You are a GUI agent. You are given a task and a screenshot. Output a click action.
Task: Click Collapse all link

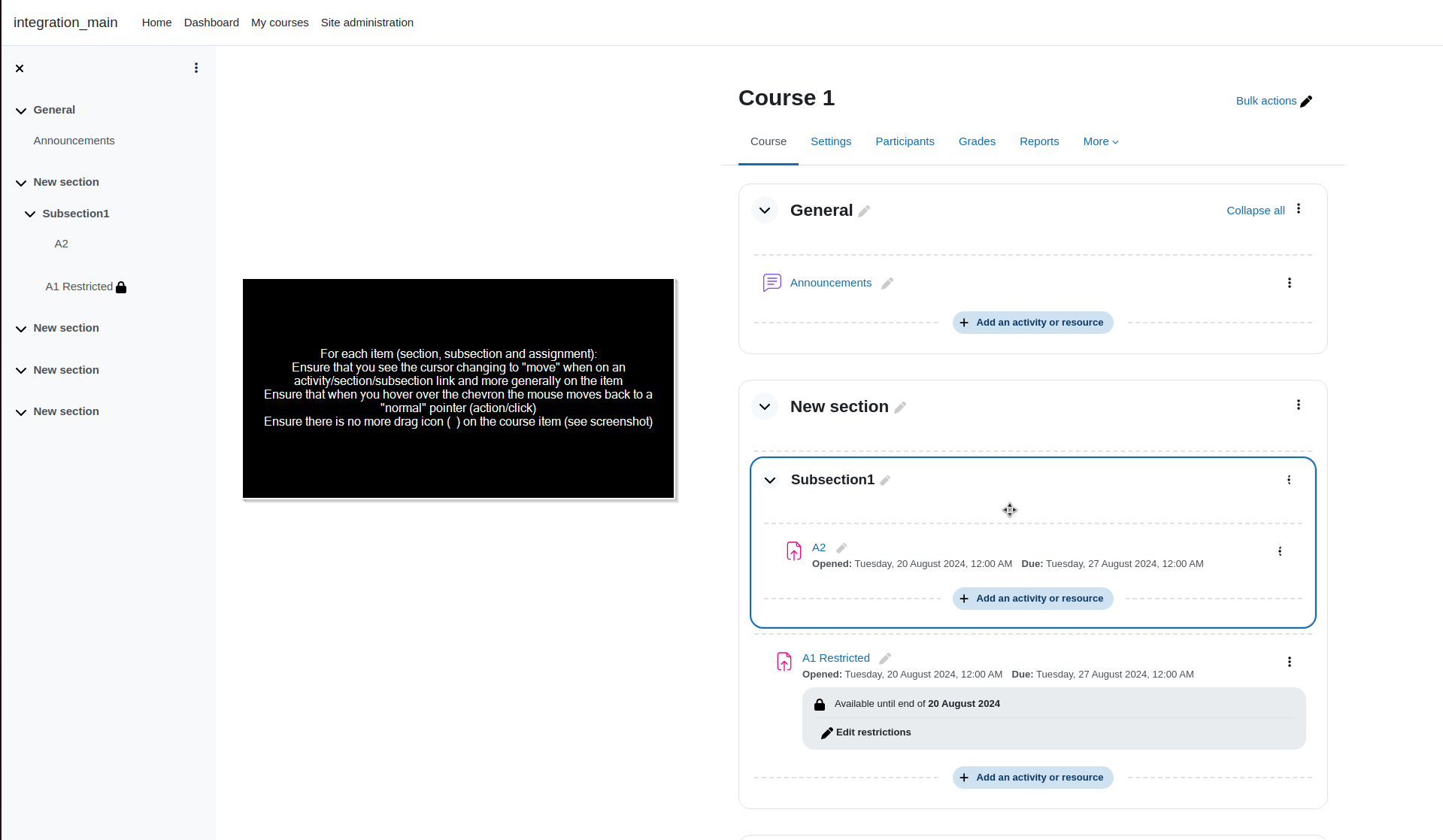point(1255,211)
